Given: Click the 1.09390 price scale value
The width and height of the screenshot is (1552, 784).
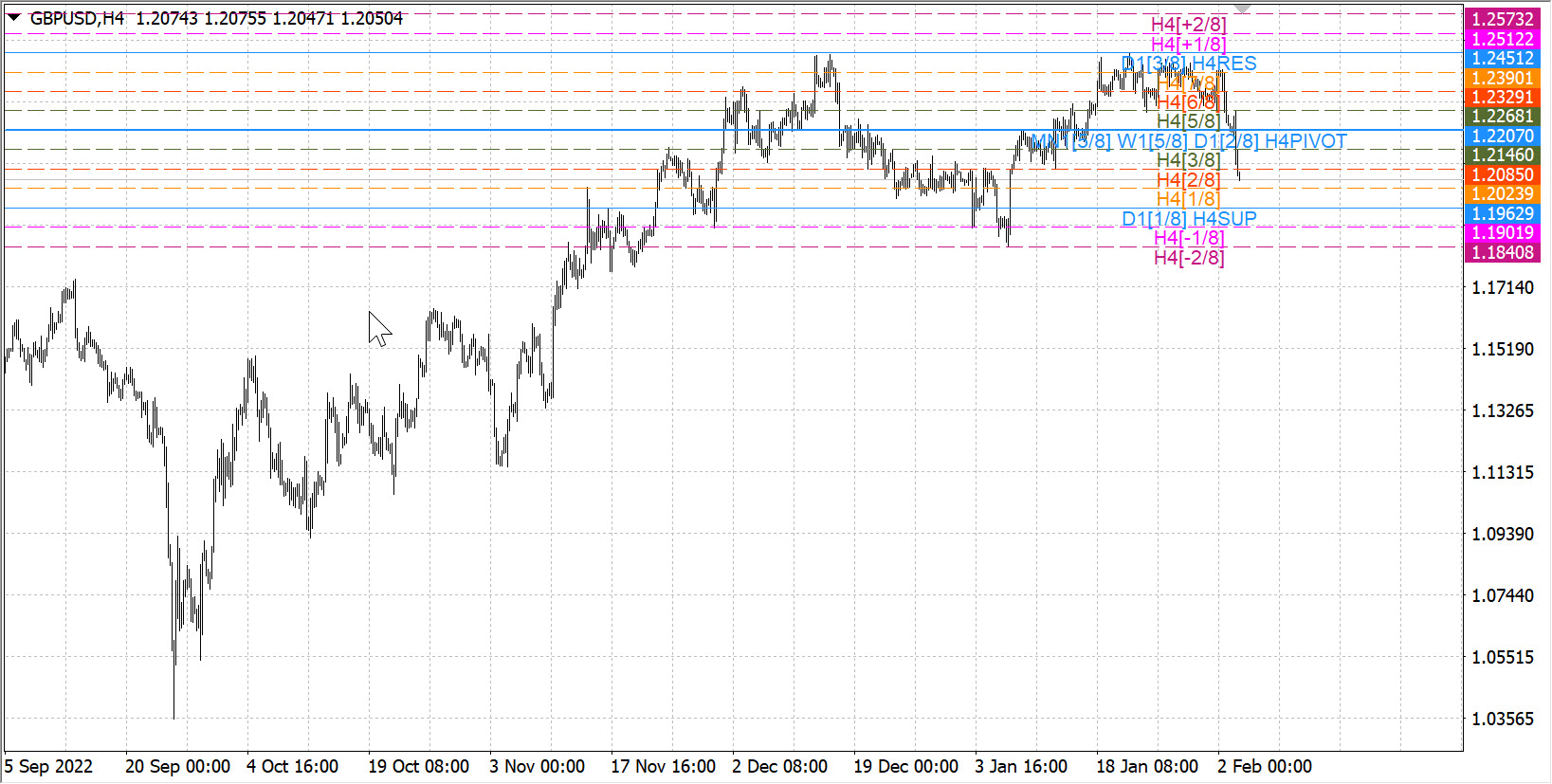Looking at the screenshot, I should [1503, 534].
